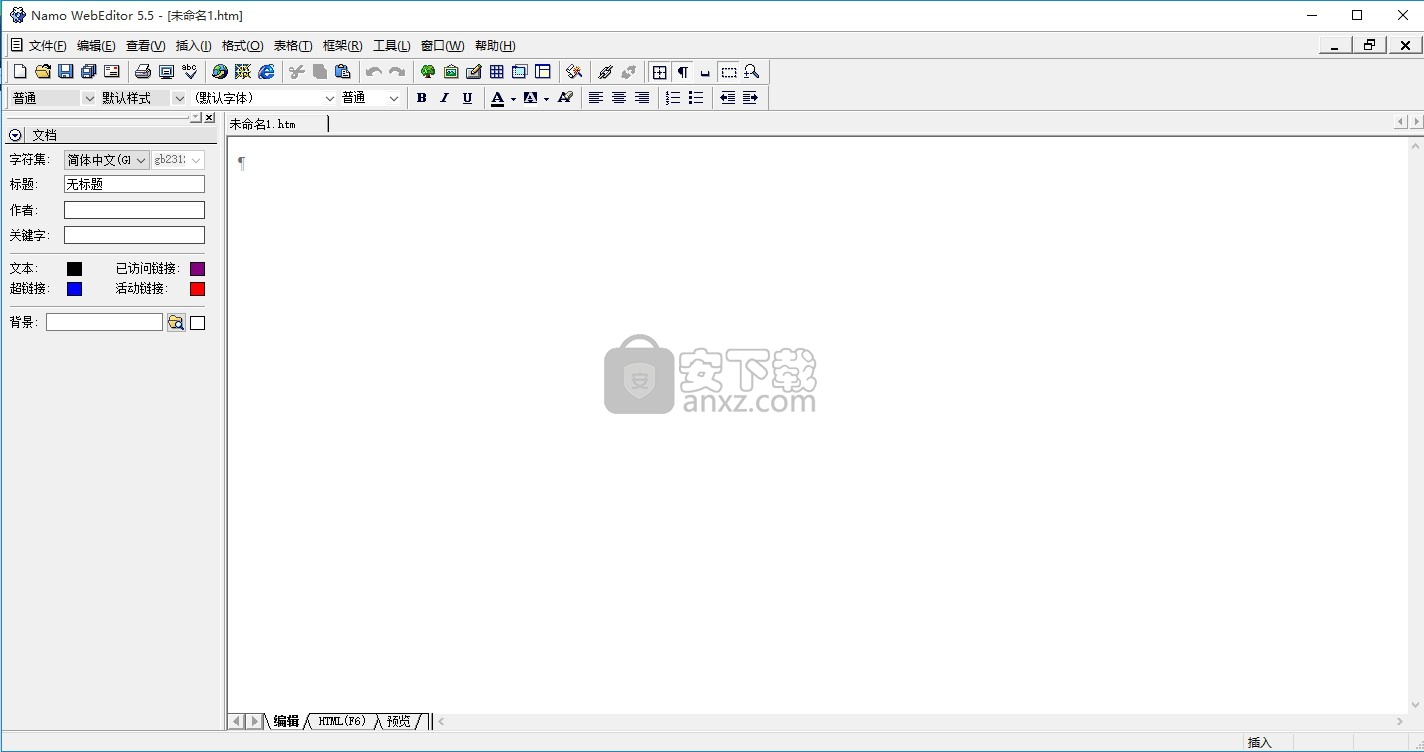Click the frame layout icon
The width and height of the screenshot is (1424, 752).
point(542,71)
